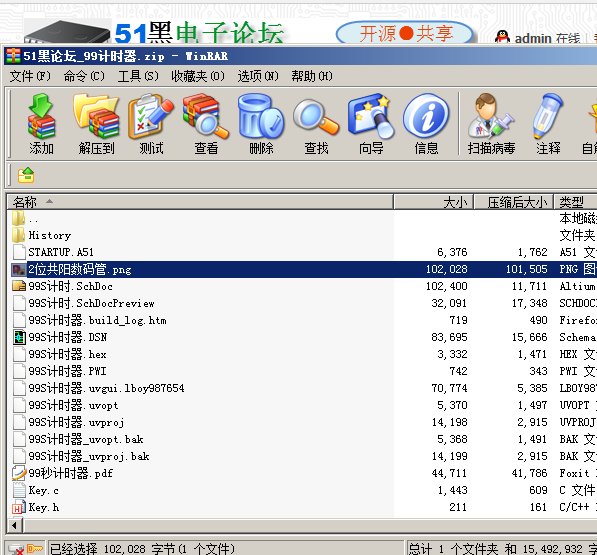This screenshot has height=555, width=597.
Task: Click the status bar drive icon
Action: pyautogui.click(x=16, y=549)
